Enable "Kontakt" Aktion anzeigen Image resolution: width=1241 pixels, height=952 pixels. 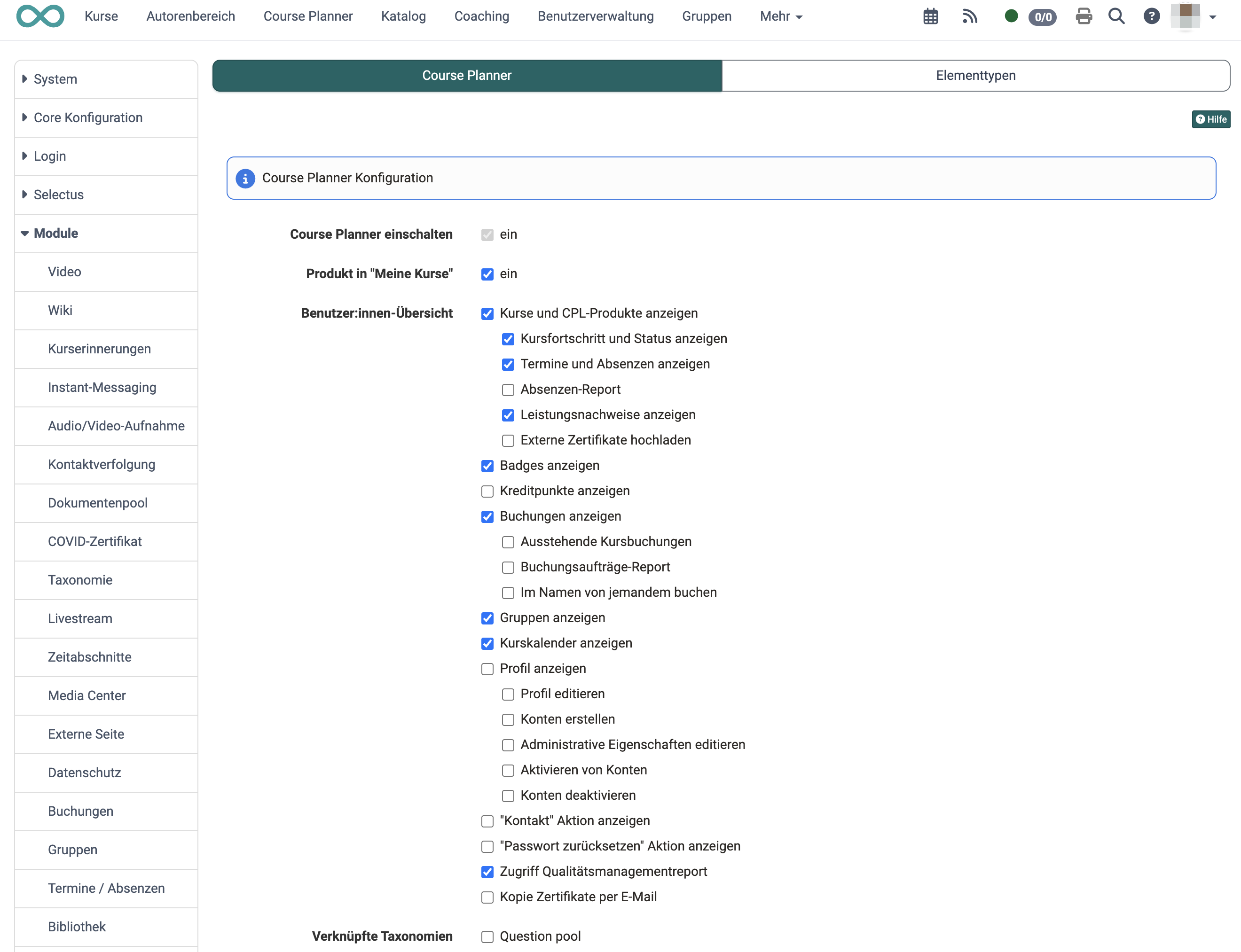pos(487,821)
